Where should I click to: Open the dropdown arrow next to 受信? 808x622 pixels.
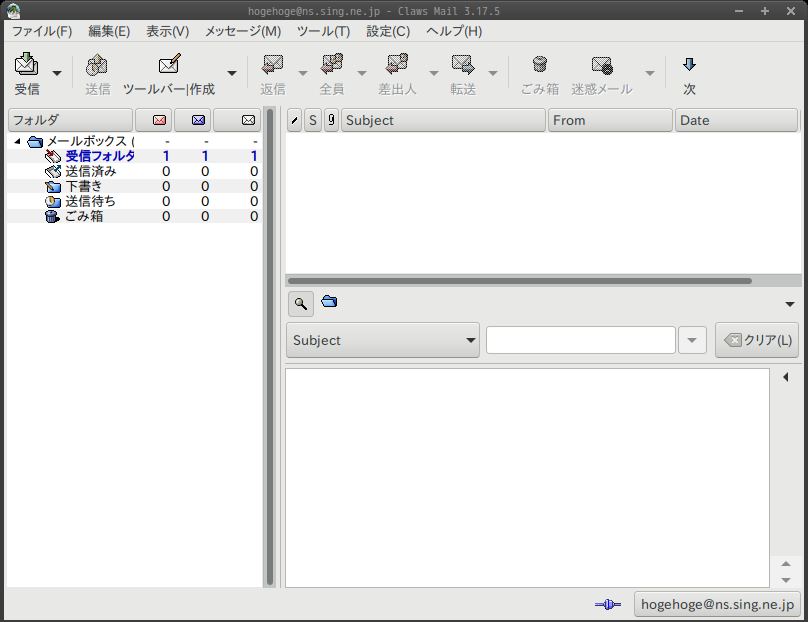point(57,73)
